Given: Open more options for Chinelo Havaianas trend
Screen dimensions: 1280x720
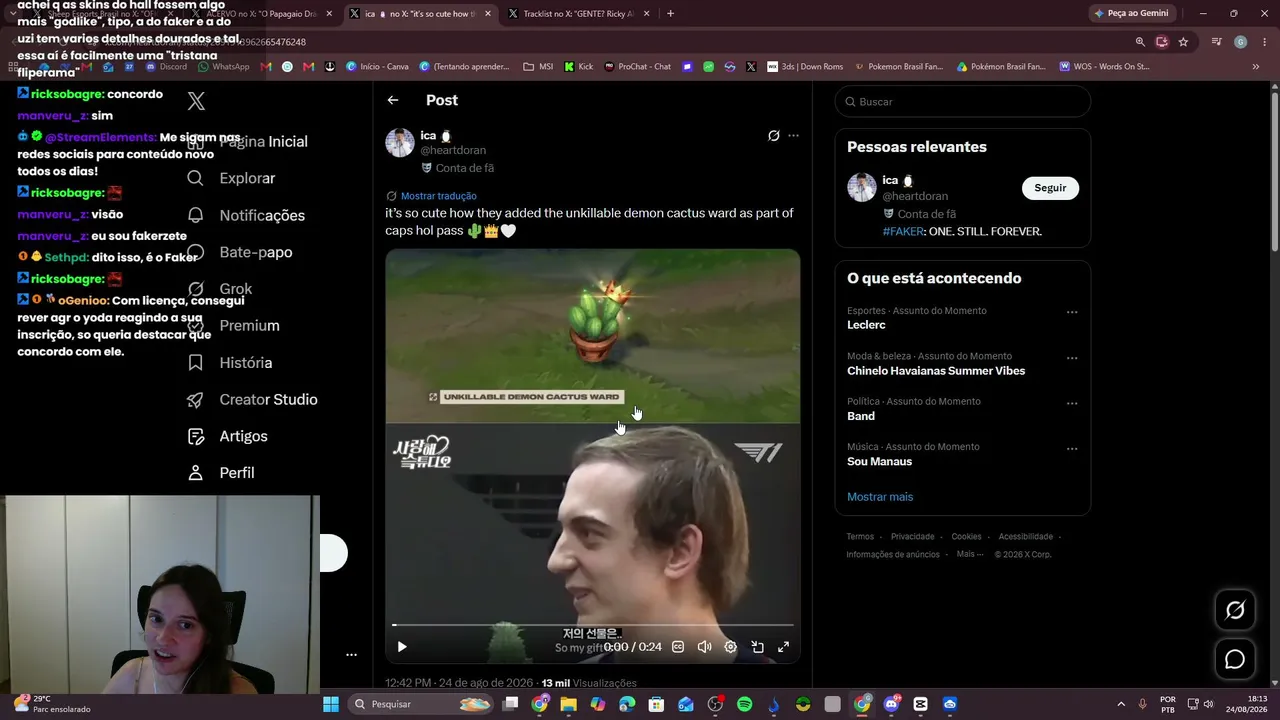Looking at the screenshot, I should (1072, 358).
